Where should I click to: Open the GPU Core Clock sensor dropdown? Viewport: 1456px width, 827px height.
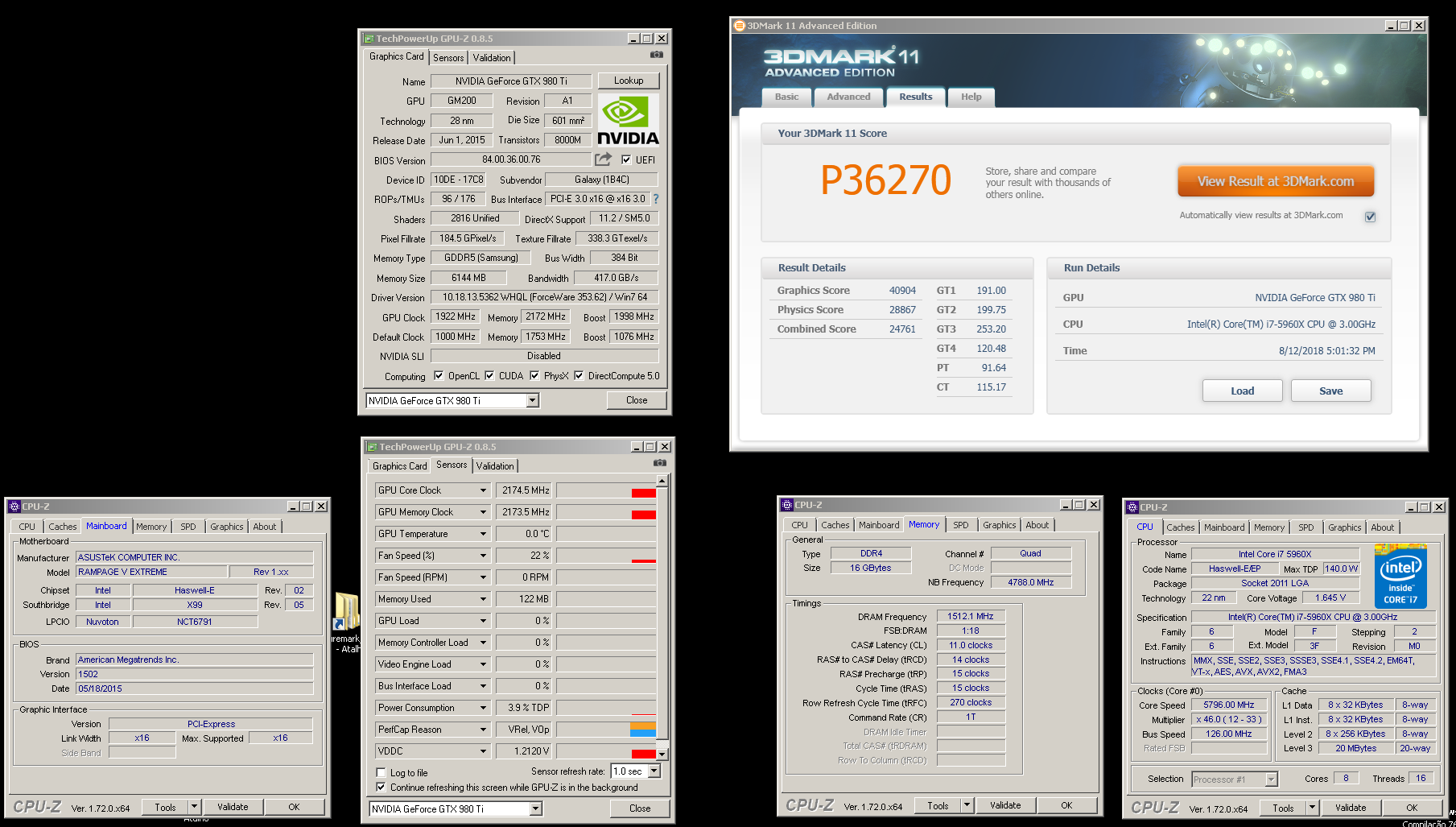coord(483,490)
